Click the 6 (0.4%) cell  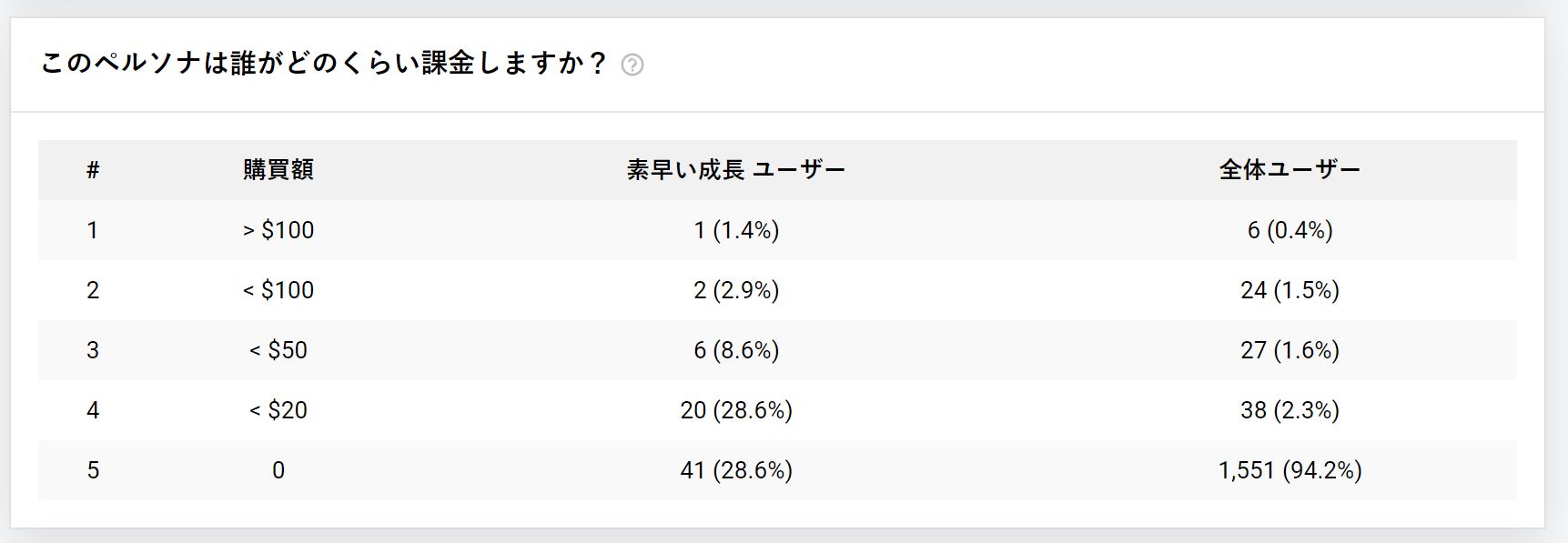coord(1290,230)
